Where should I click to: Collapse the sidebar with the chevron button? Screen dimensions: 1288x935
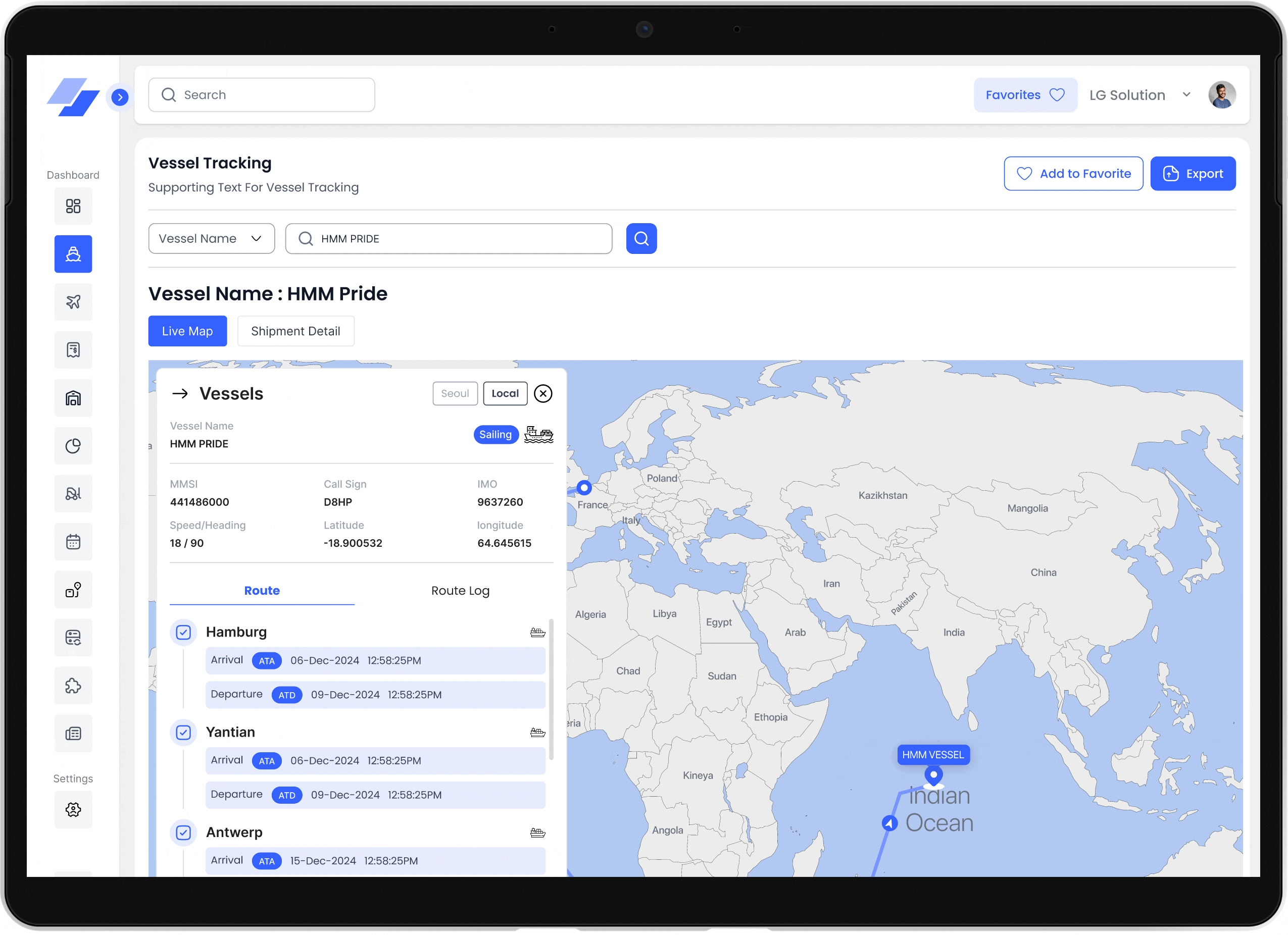[x=119, y=97]
